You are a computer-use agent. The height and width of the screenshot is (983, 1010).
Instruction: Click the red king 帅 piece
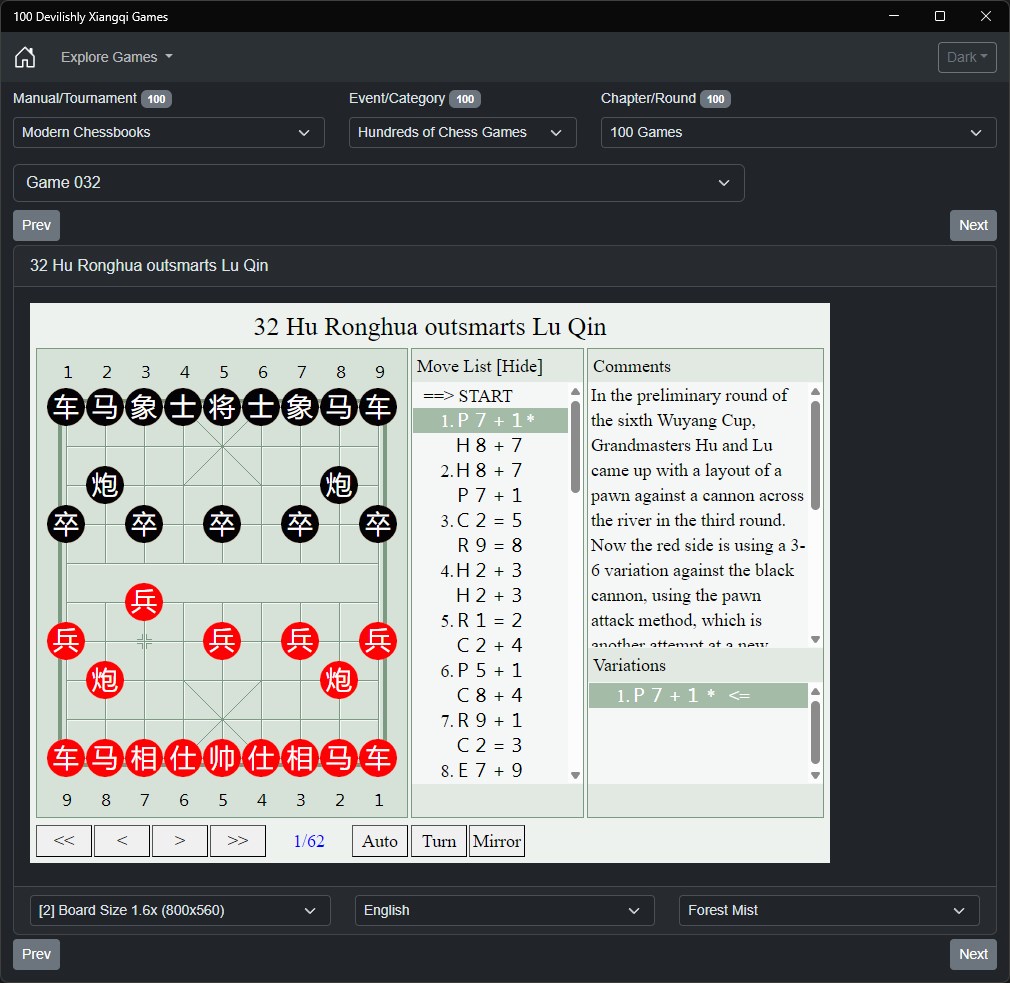pyautogui.click(x=222, y=758)
